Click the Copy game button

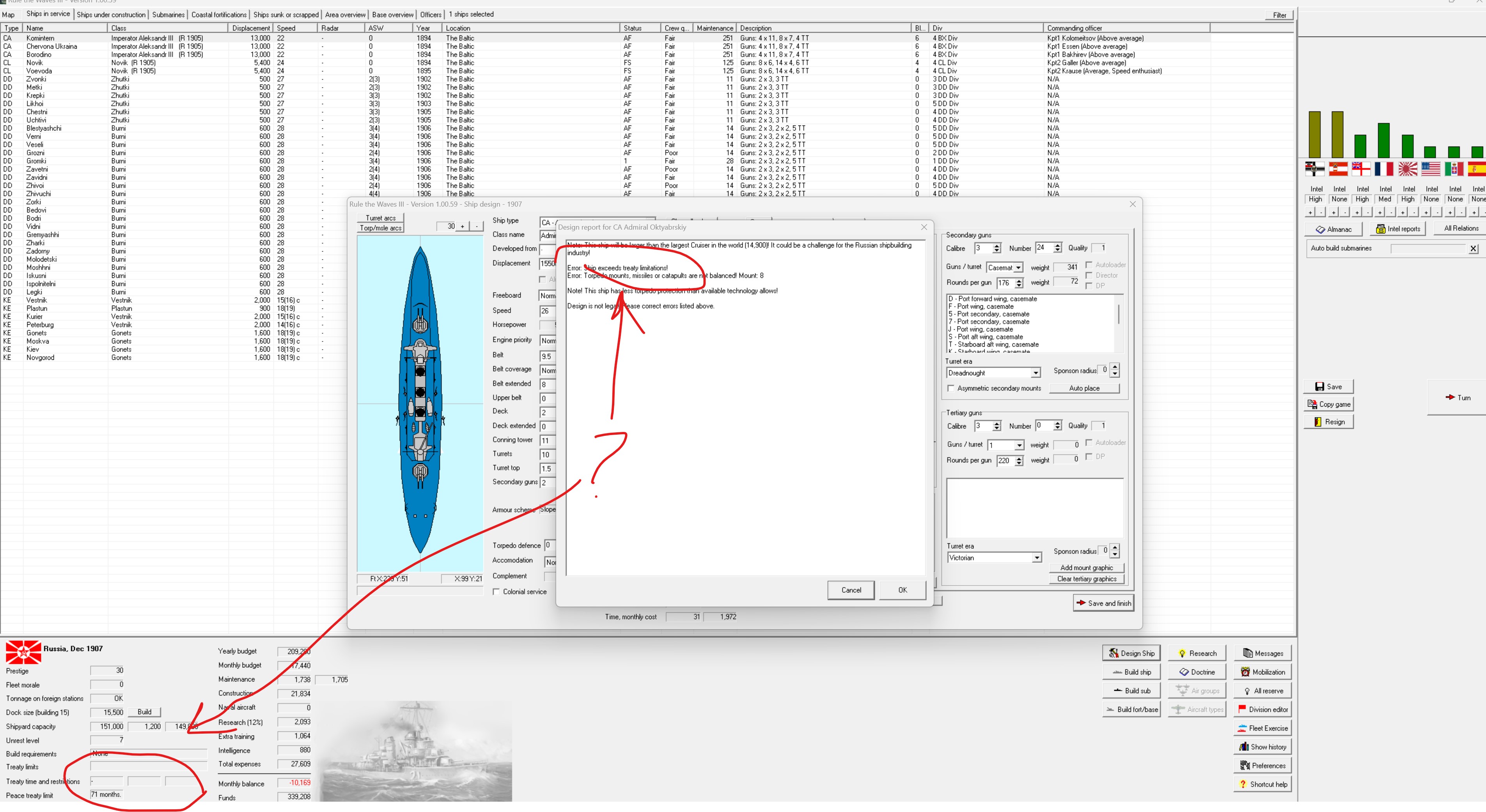point(1328,404)
